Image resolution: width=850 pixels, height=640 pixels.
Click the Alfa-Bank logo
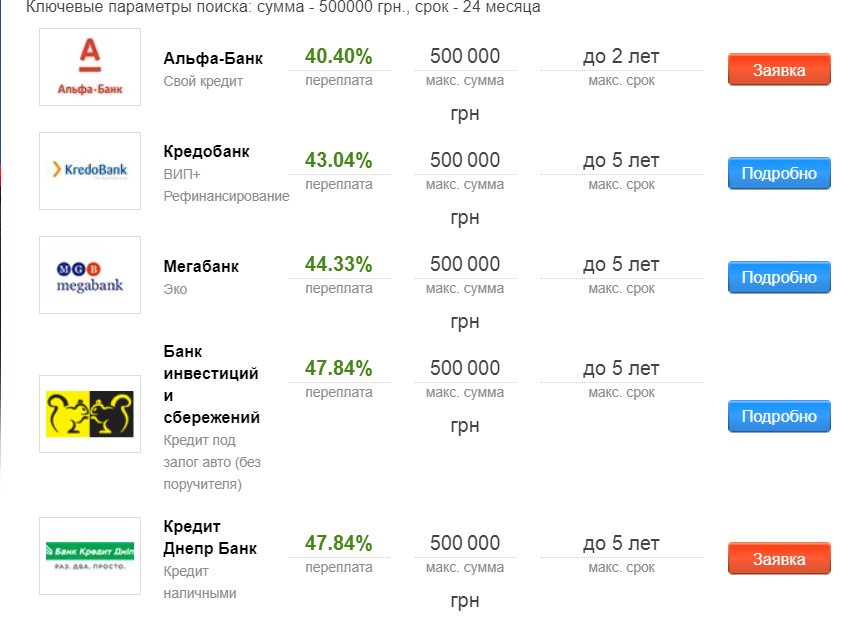90,67
